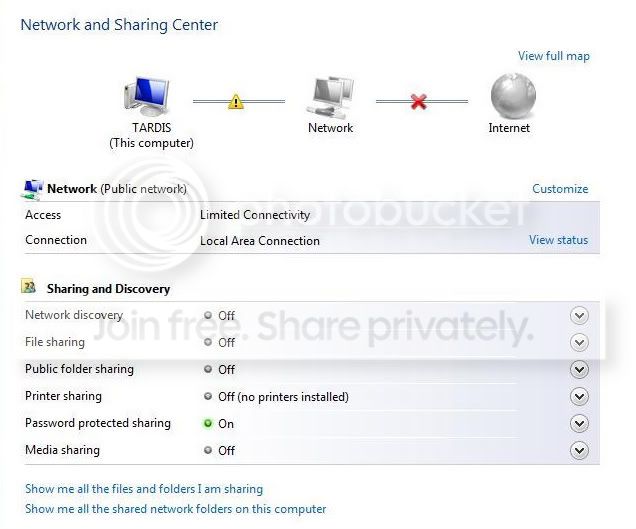Click the Public folder sharing Off indicator
Viewport: 636px width, 529px height.
pos(208,369)
